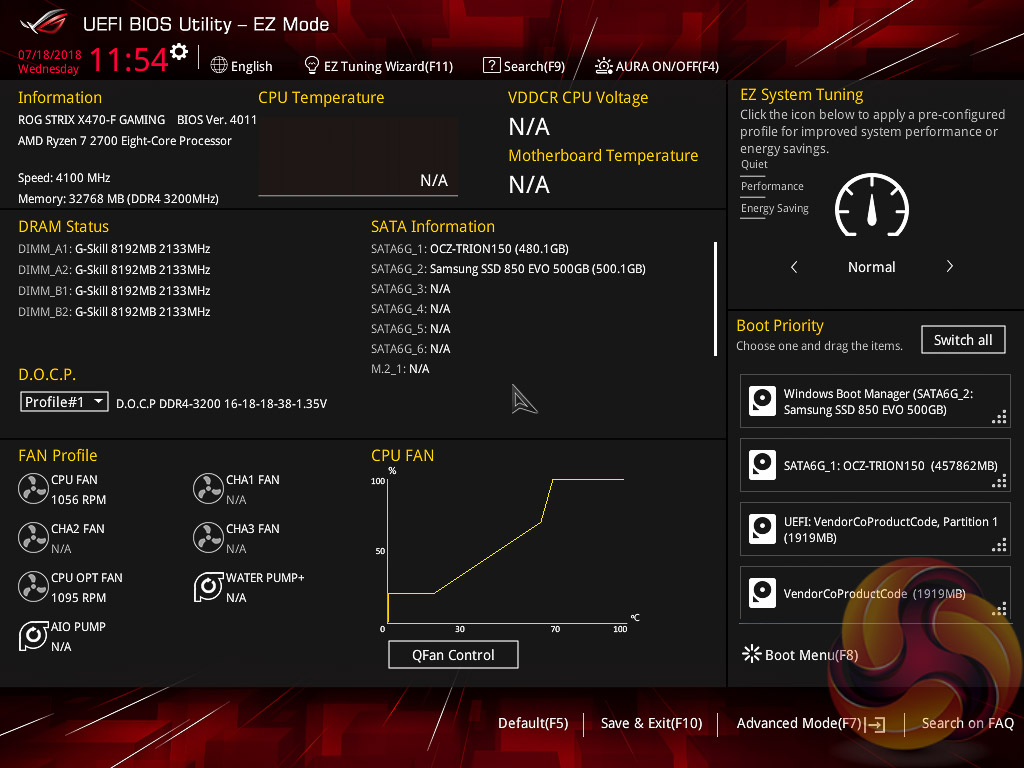This screenshot has width=1024, height=768.
Task: Click the settings gear next to the clock
Action: point(179,52)
